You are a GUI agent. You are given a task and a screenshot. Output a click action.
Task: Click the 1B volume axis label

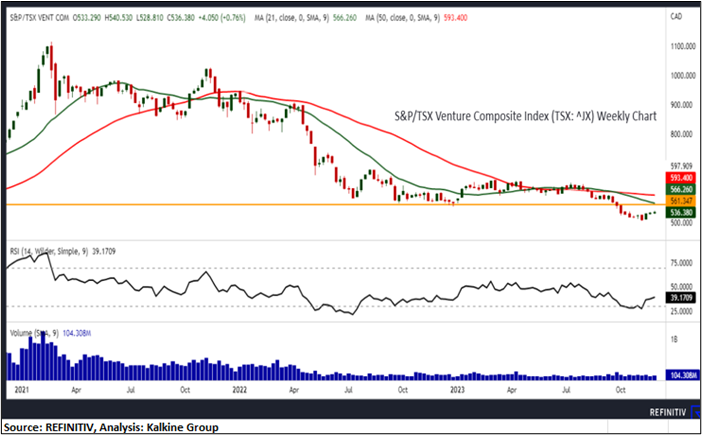tap(674, 340)
